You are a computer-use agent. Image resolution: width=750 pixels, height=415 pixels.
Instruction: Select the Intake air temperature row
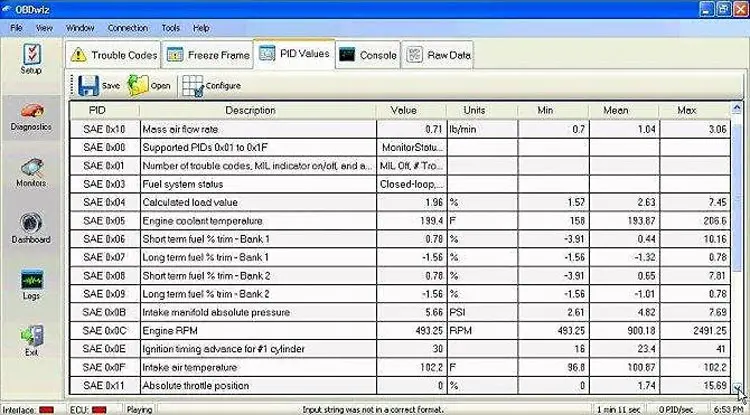click(400, 367)
